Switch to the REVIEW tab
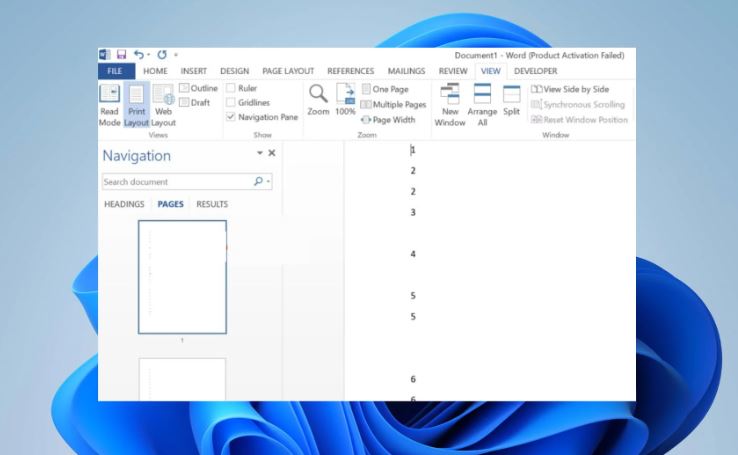Screen dimensions: 738x455 [453, 71]
